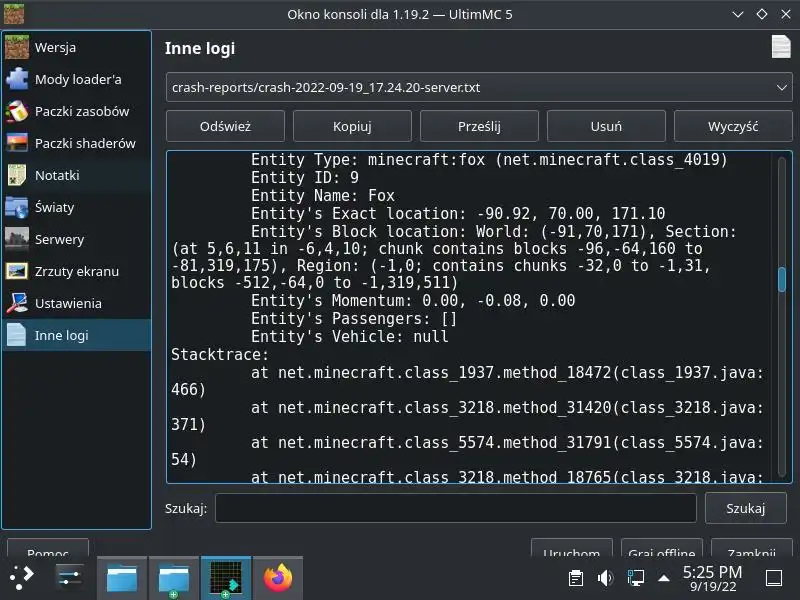Click the Ustawienia tools icon
This screenshot has height=600, width=800.
[17, 303]
